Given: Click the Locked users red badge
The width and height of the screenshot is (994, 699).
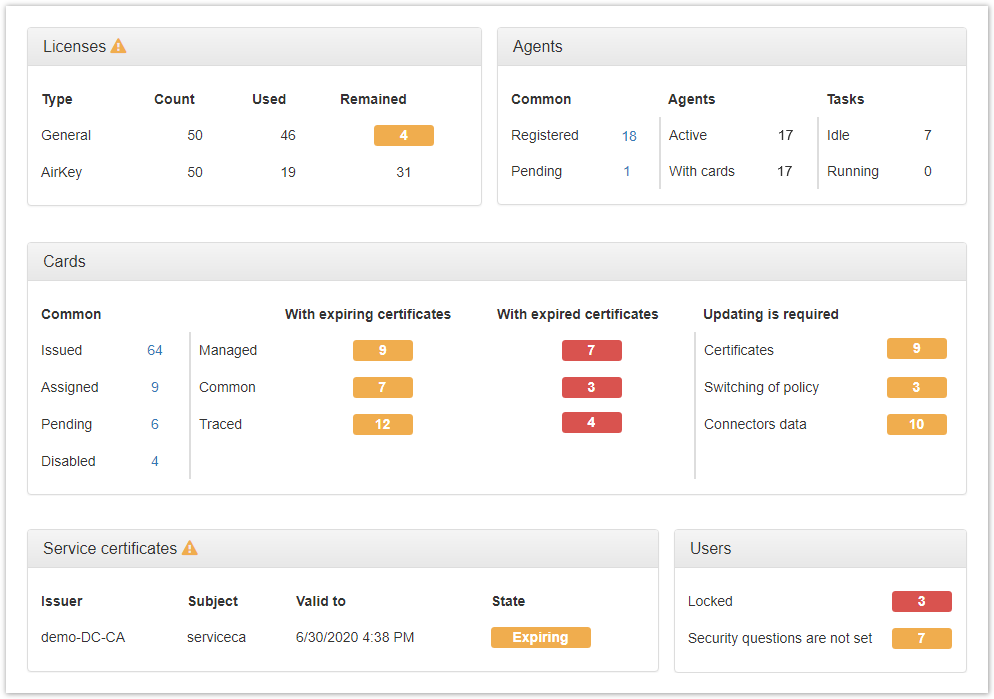Looking at the screenshot, I should point(921,602).
